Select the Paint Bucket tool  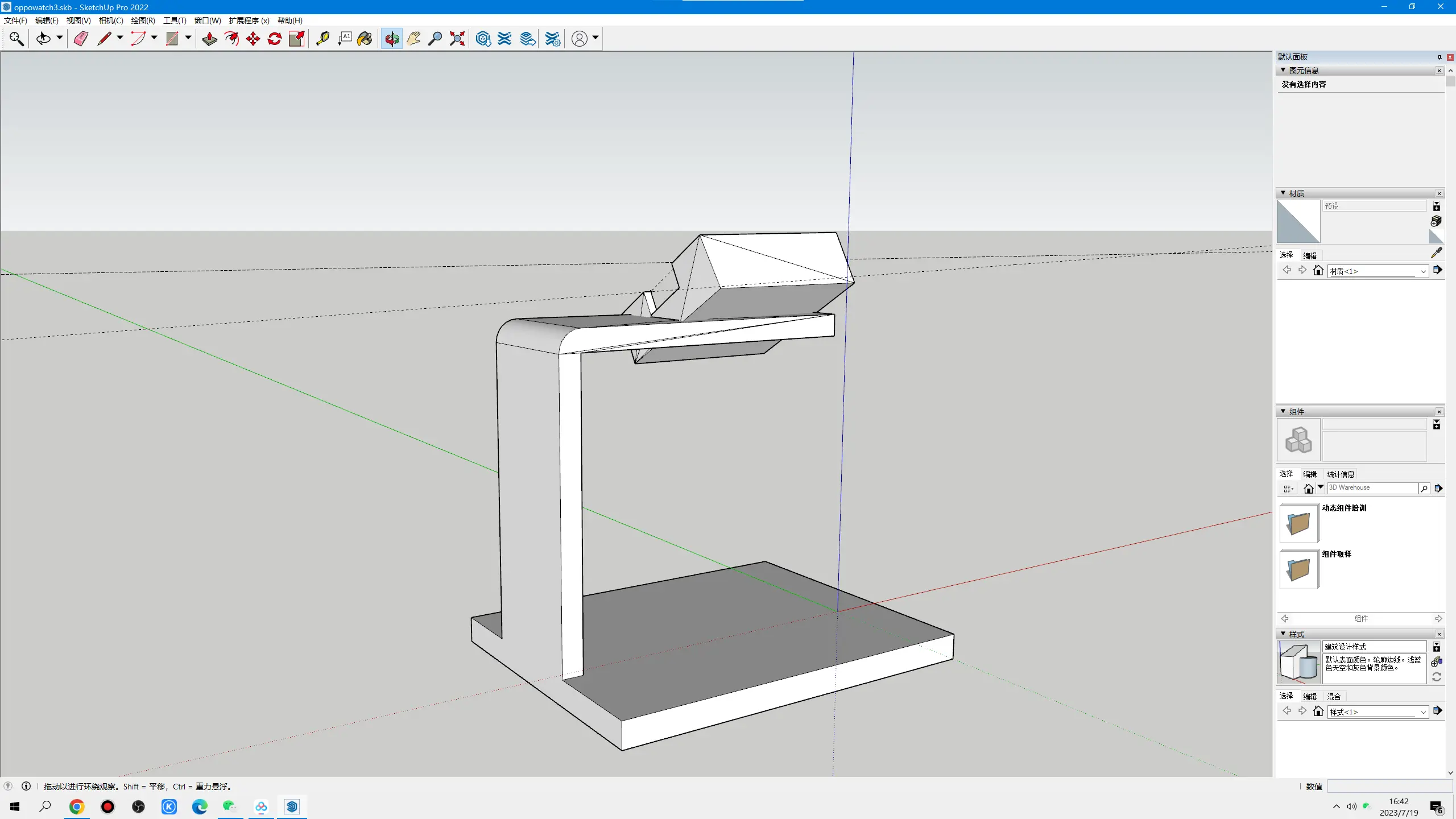(x=365, y=39)
